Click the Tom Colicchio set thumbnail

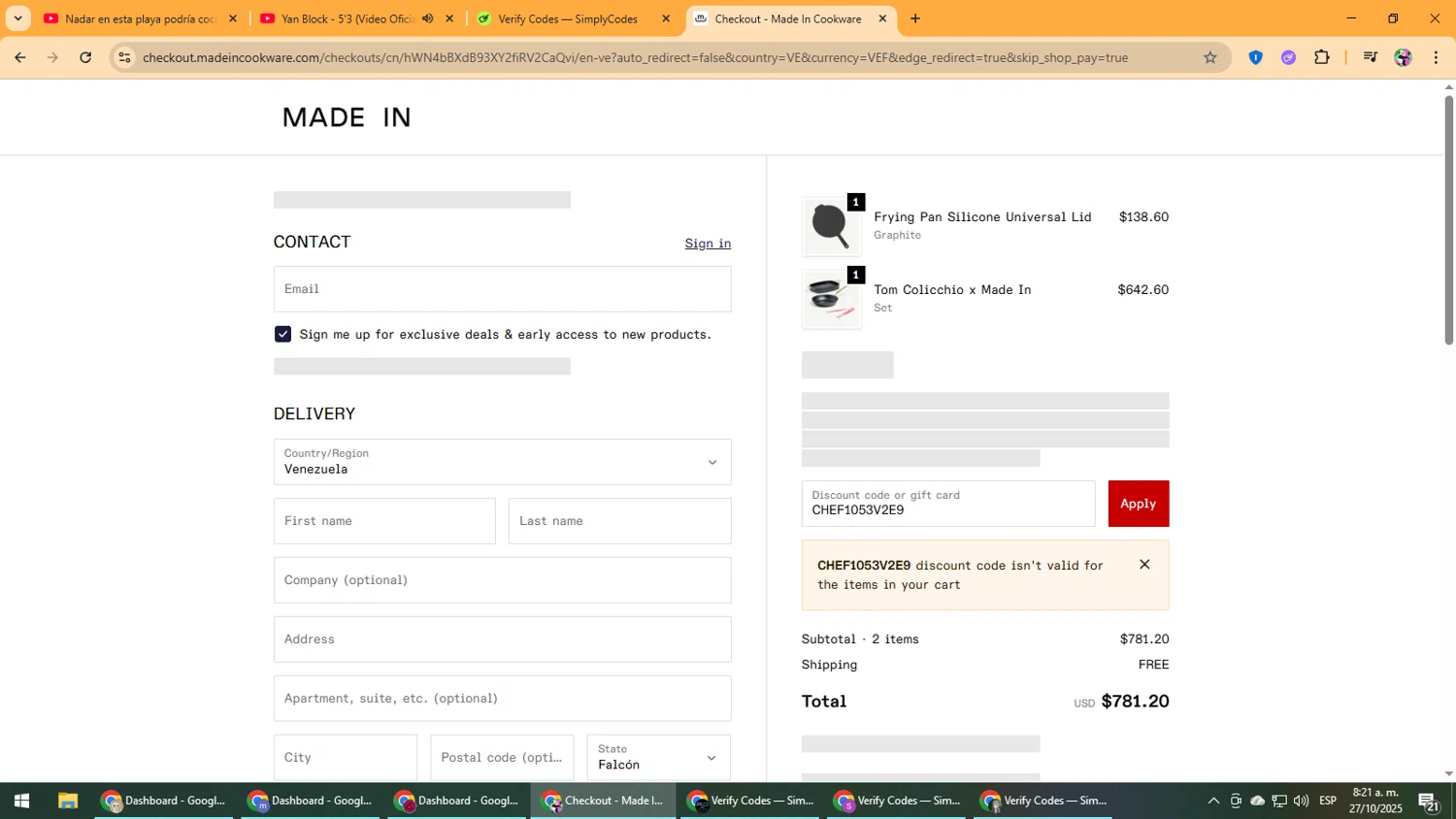tap(831, 300)
